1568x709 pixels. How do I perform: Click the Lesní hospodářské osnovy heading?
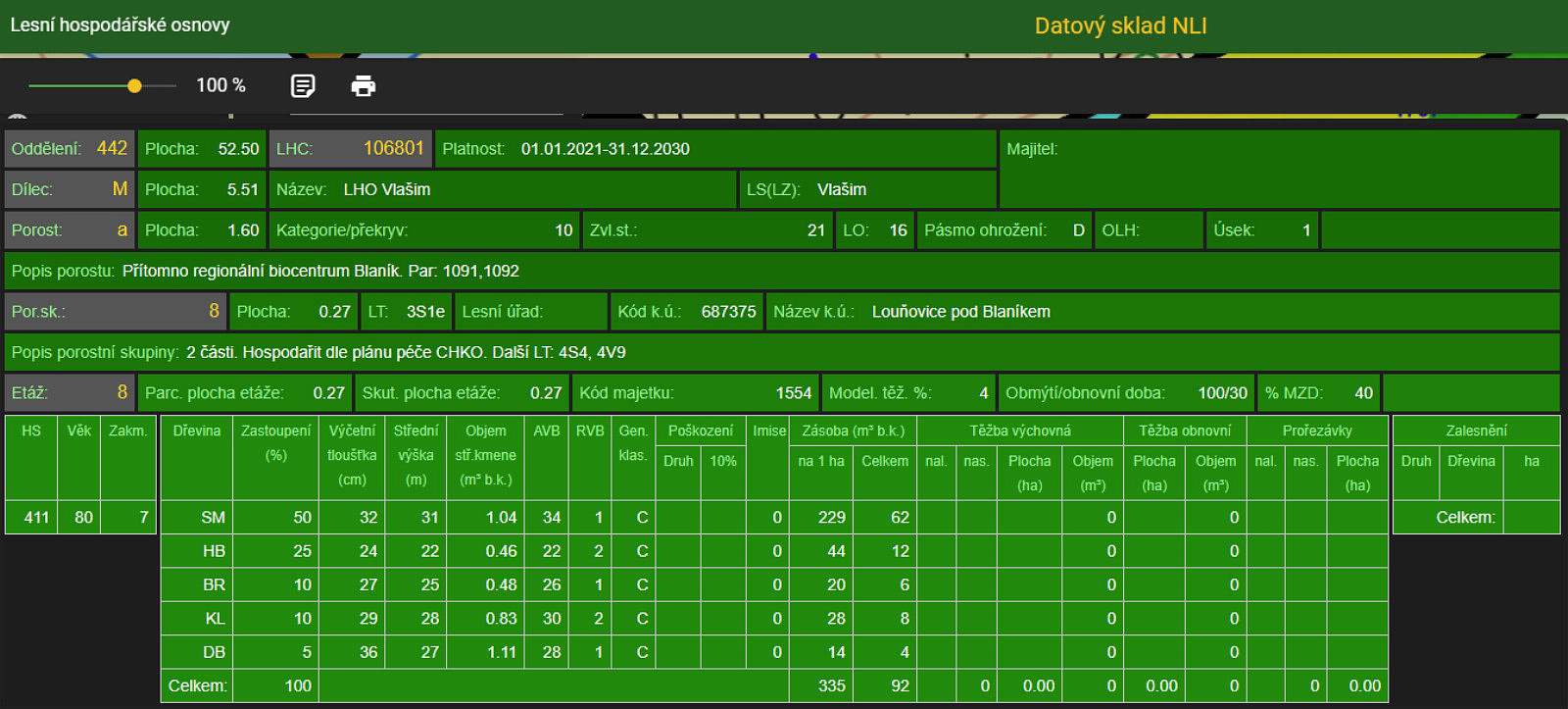pyautogui.click(x=120, y=25)
